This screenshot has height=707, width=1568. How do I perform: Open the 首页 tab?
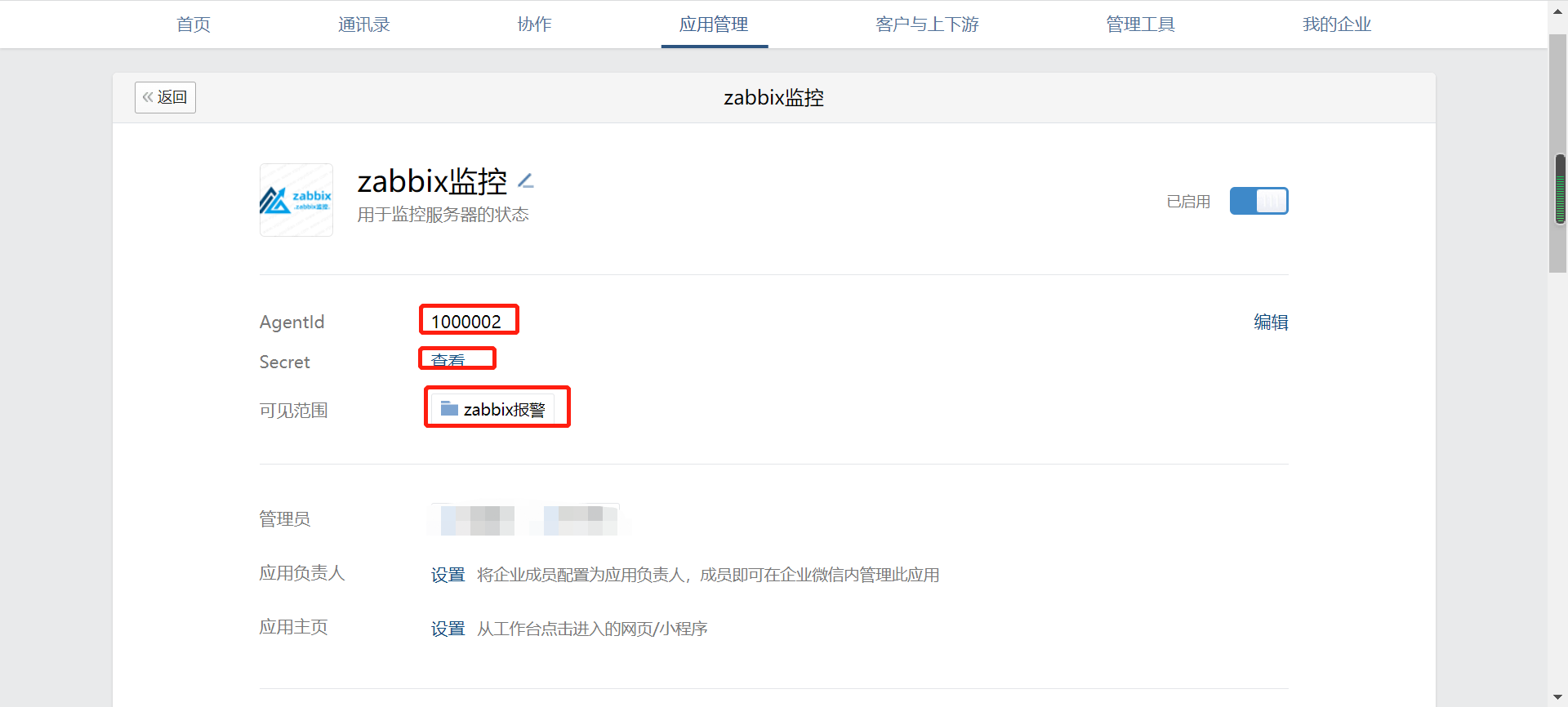194,24
